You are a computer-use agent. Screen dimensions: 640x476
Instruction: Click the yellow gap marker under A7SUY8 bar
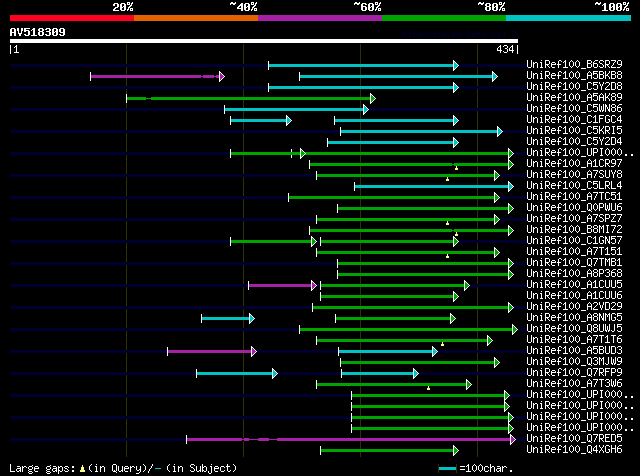(x=447, y=179)
